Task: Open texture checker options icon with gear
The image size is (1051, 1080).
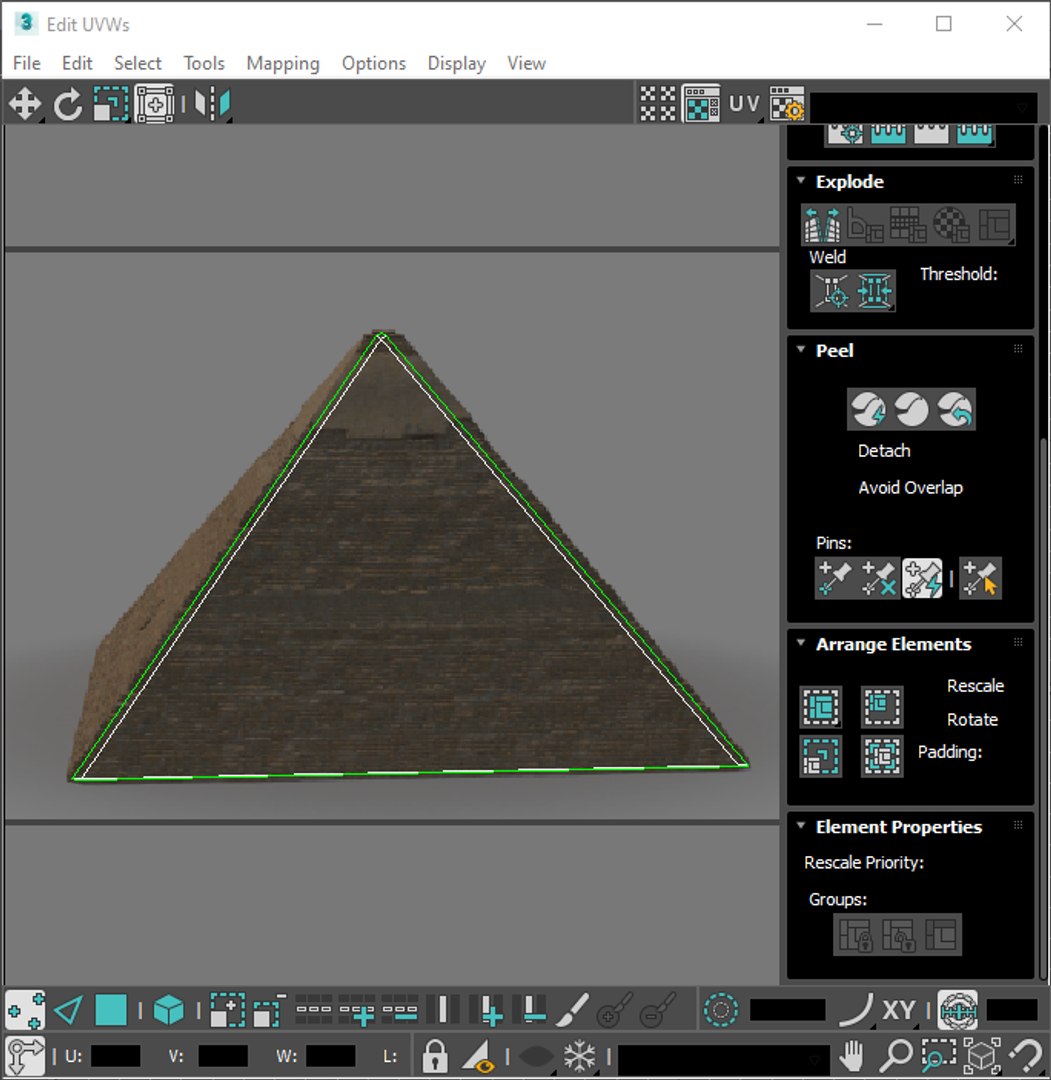Action: tap(787, 104)
